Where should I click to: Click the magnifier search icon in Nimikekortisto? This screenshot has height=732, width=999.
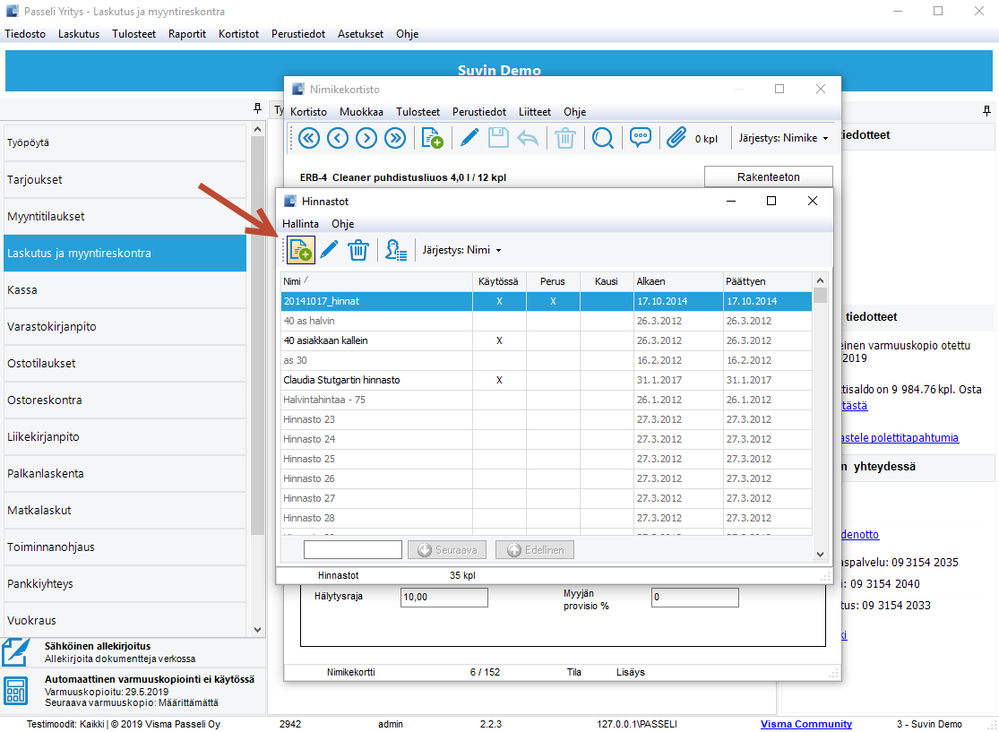tap(603, 138)
